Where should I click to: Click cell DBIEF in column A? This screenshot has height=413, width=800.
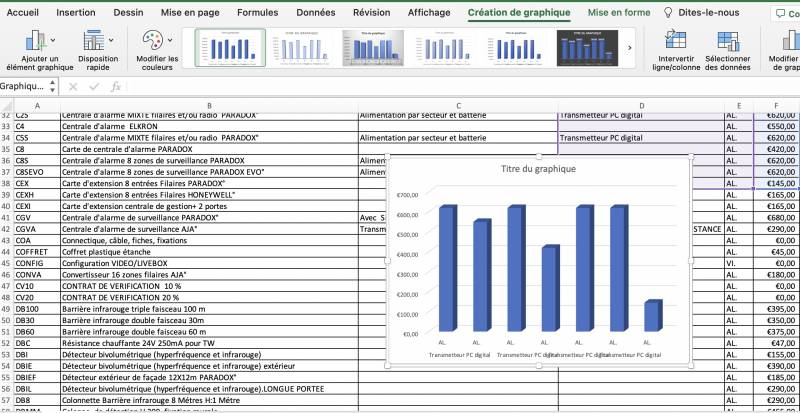37,377
